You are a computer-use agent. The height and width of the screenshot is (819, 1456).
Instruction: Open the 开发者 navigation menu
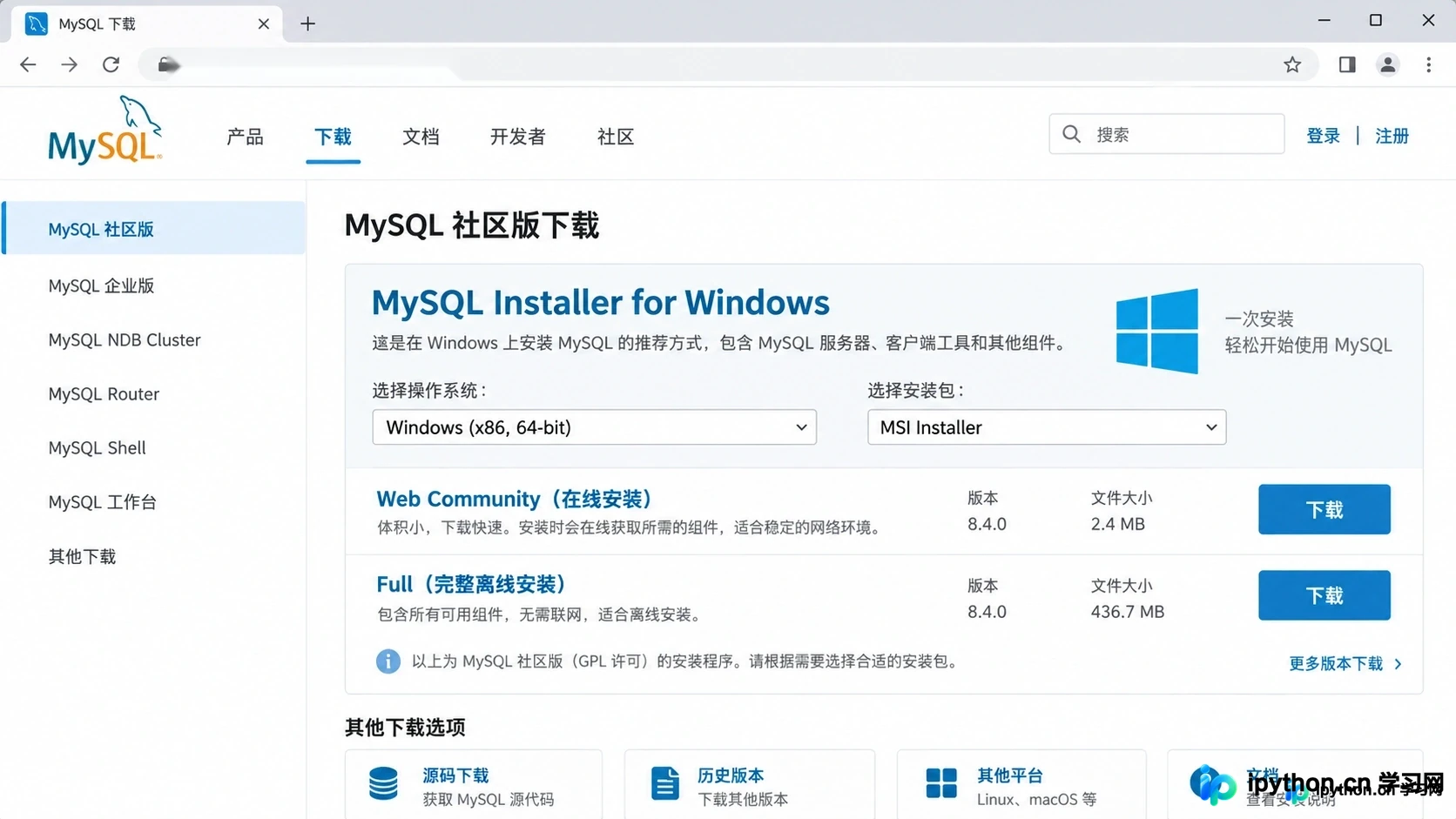[518, 137]
